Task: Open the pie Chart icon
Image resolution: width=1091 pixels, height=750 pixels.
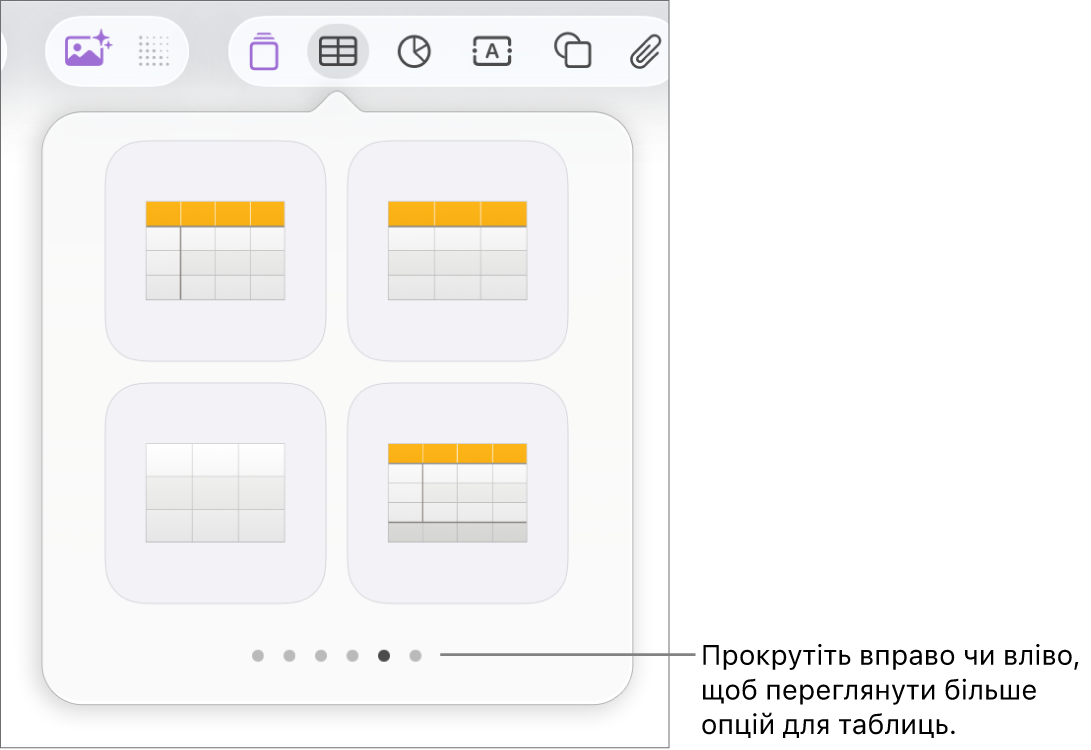Action: point(414,51)
